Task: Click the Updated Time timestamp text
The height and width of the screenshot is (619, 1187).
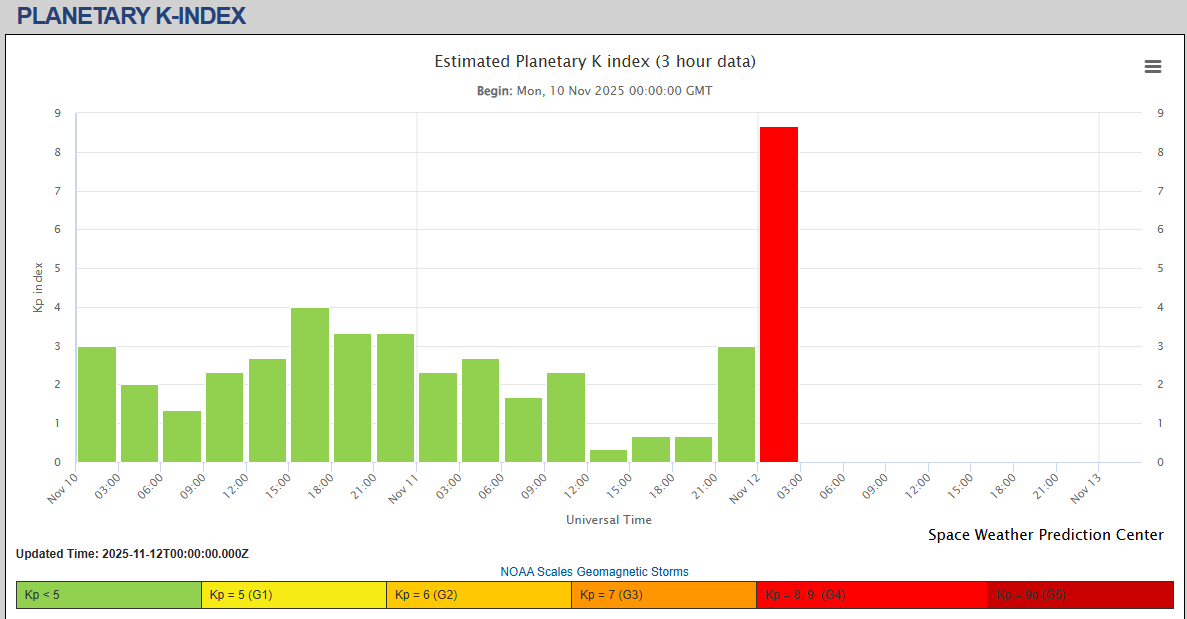Action: [132, 554]
